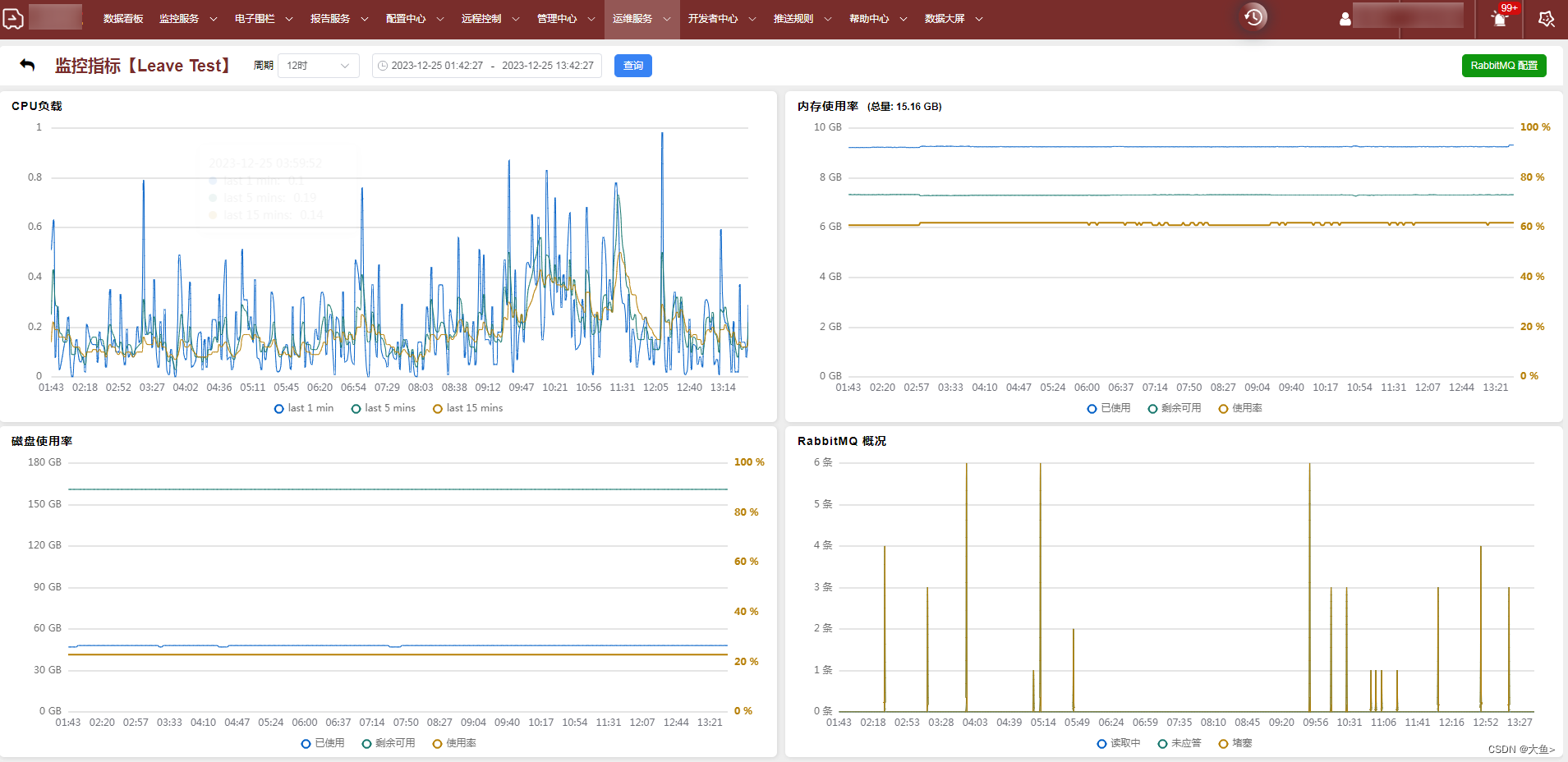The width and height of the screenshot is (1568, 762).
Task: Open the notification bell with 99+ badge
Action: (1500, 18)
